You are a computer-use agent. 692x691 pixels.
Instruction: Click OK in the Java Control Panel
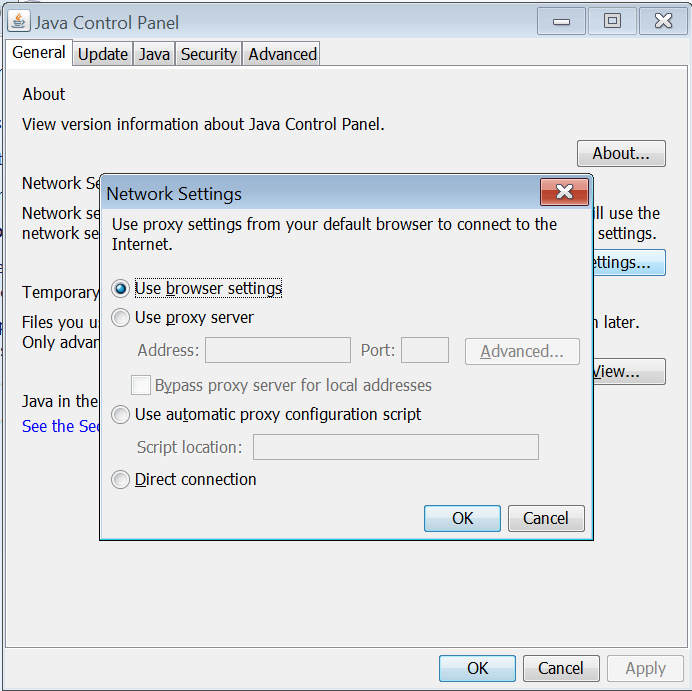point(477,668)
